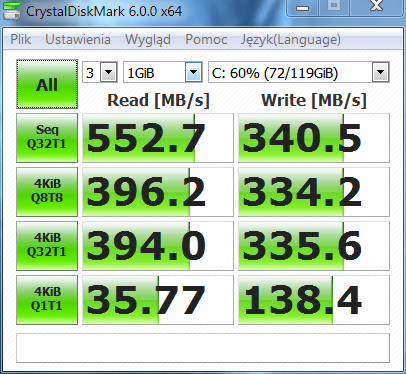
Task: Click the empty comment field at bottom
Action: click(203, 348)
